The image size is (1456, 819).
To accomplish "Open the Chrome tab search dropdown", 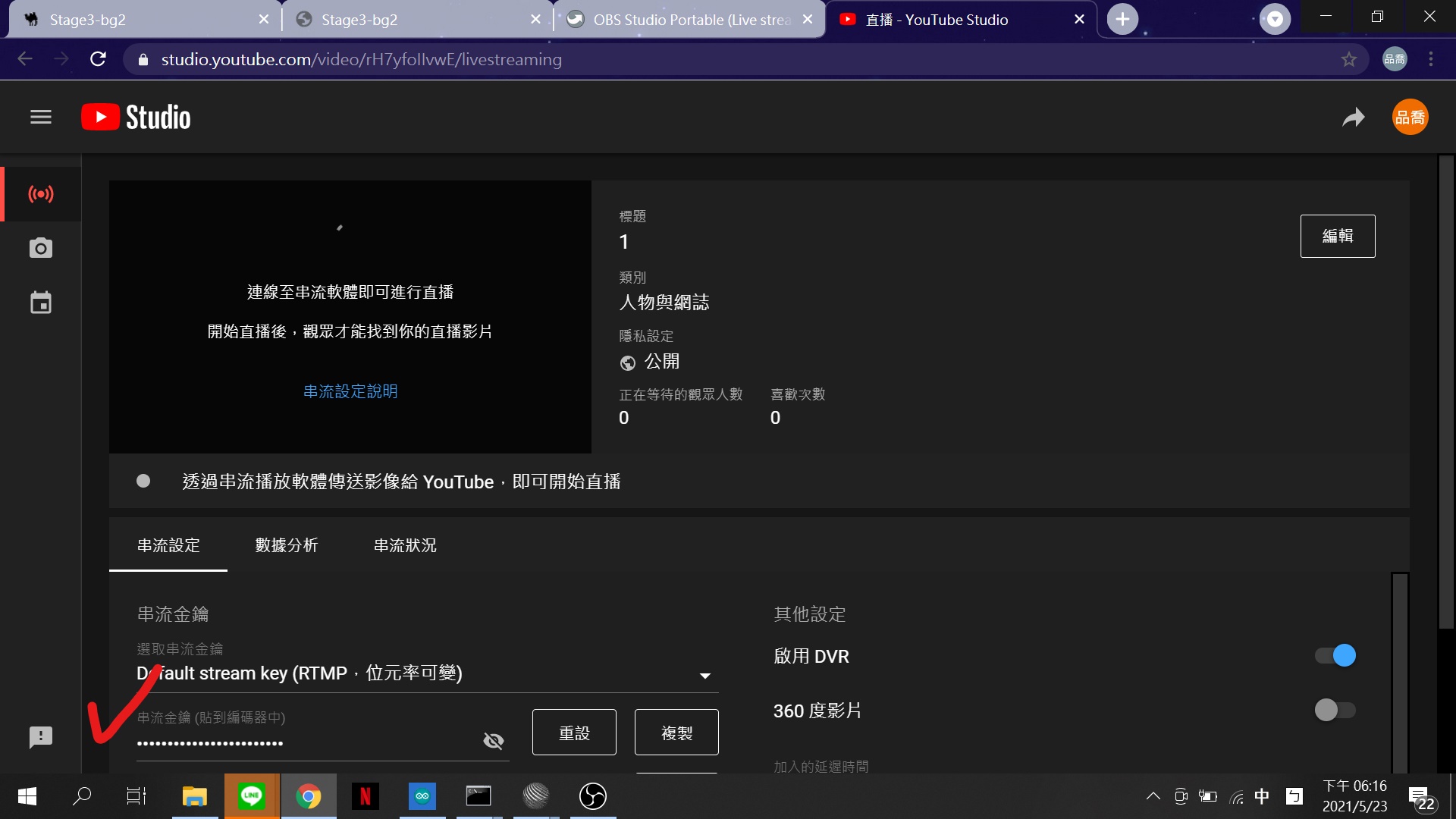I will (1275, 19).
